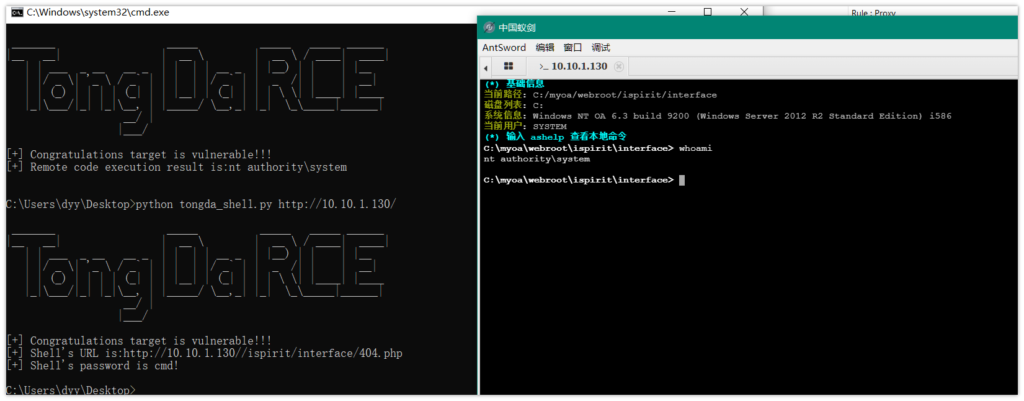Screen dimensions: 1024x401
Task: Click the C:\Users\dyy\Desktop> prompt at bottom of cmd
Action: 71,390
